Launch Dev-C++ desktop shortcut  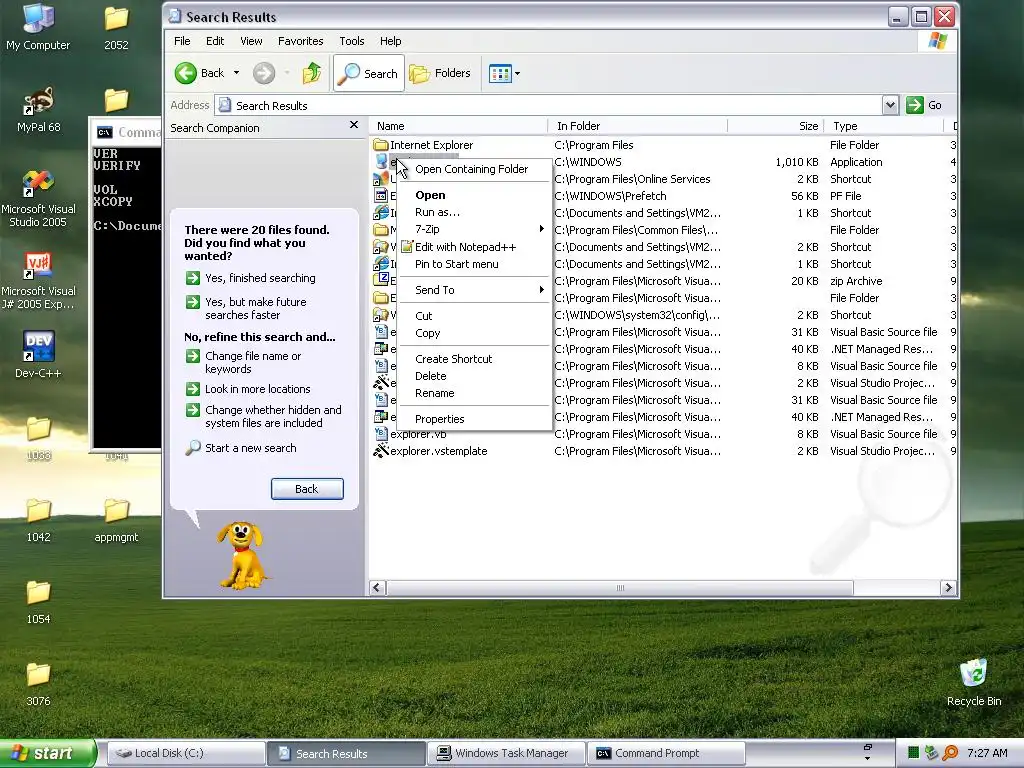pos(39,353)
